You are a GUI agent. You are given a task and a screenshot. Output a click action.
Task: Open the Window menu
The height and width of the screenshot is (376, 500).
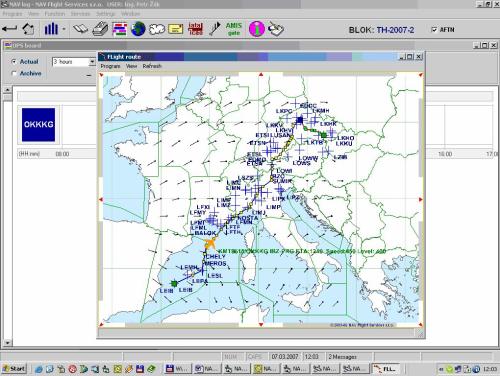click(130, 14)
